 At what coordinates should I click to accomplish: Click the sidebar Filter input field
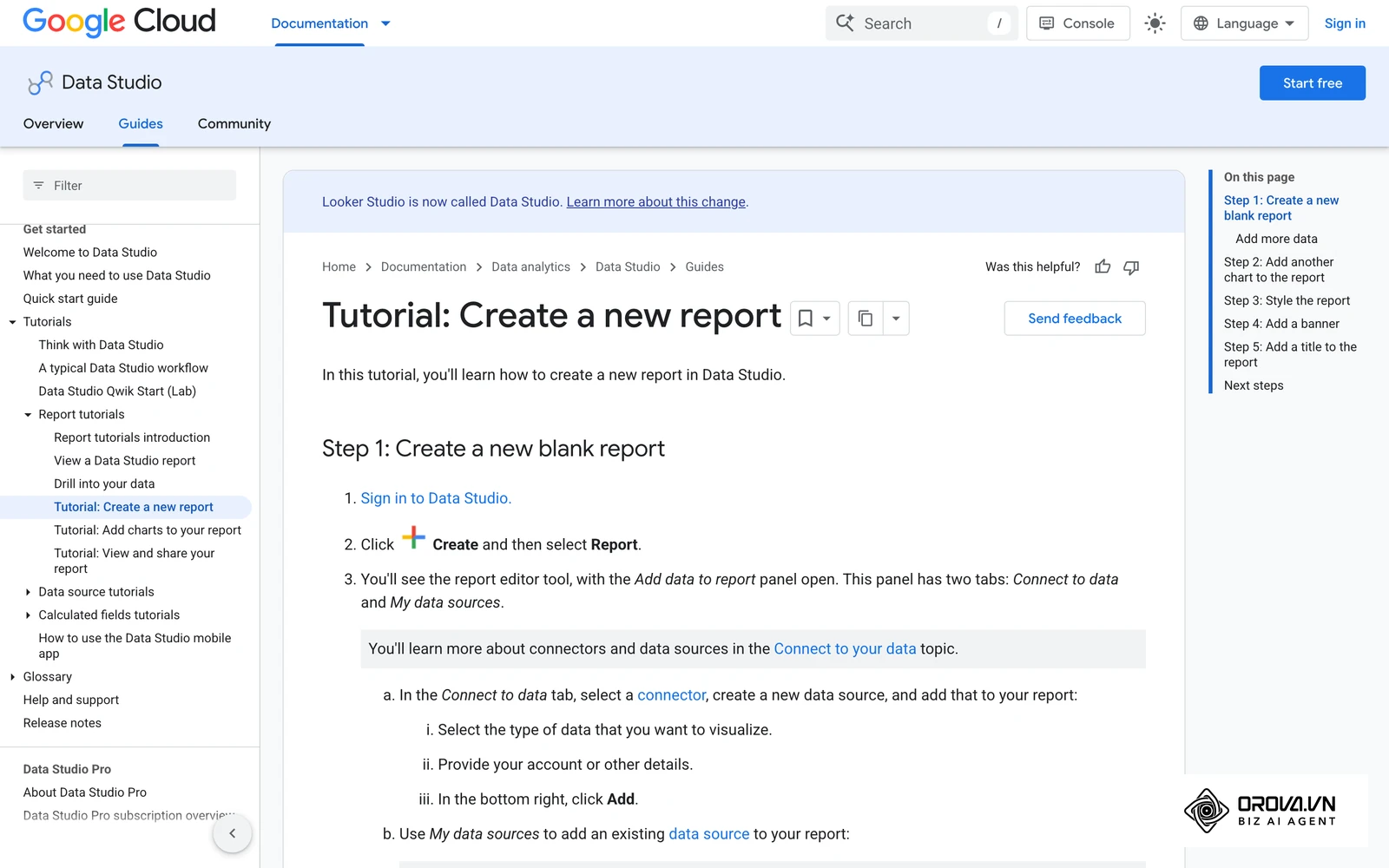point(129,186)
